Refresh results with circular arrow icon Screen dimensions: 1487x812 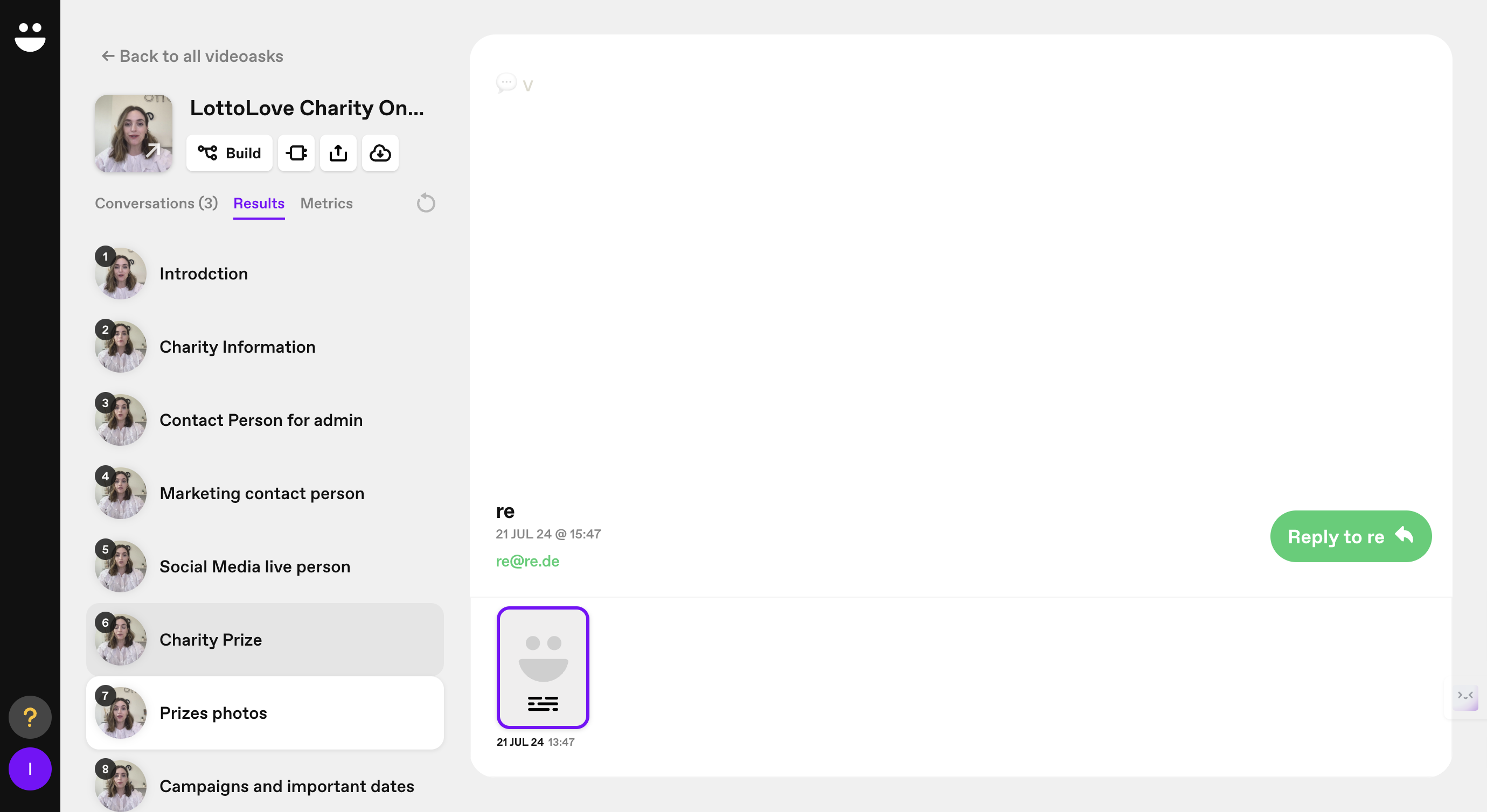pyautogui.click(x=426, y=203)
